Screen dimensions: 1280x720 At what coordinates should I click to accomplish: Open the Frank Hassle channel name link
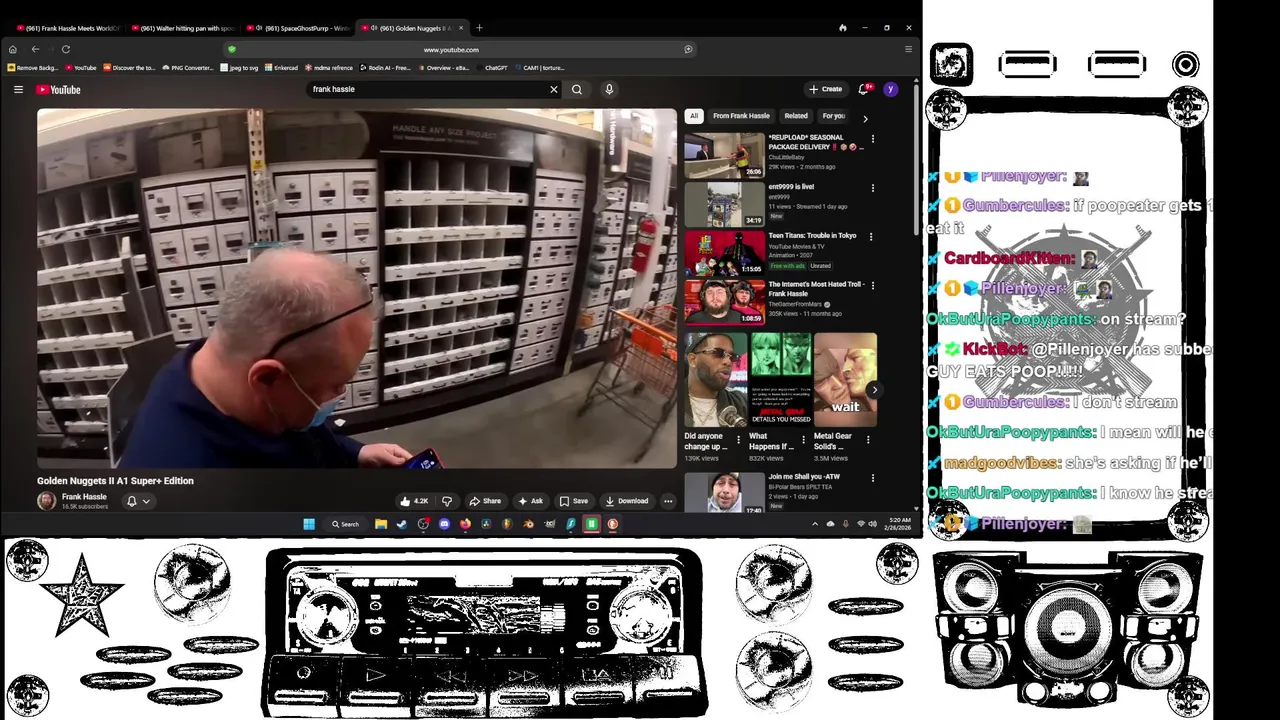tap(84, 497)
